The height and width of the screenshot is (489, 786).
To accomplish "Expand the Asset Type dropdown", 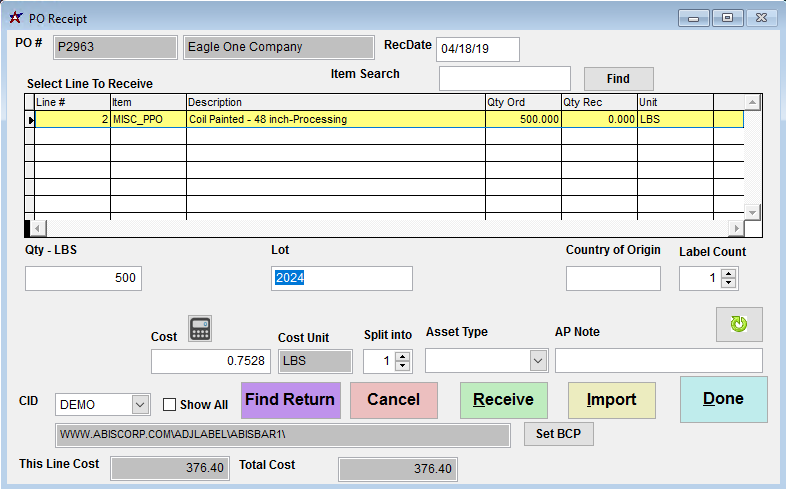I will tap(538, 361).
